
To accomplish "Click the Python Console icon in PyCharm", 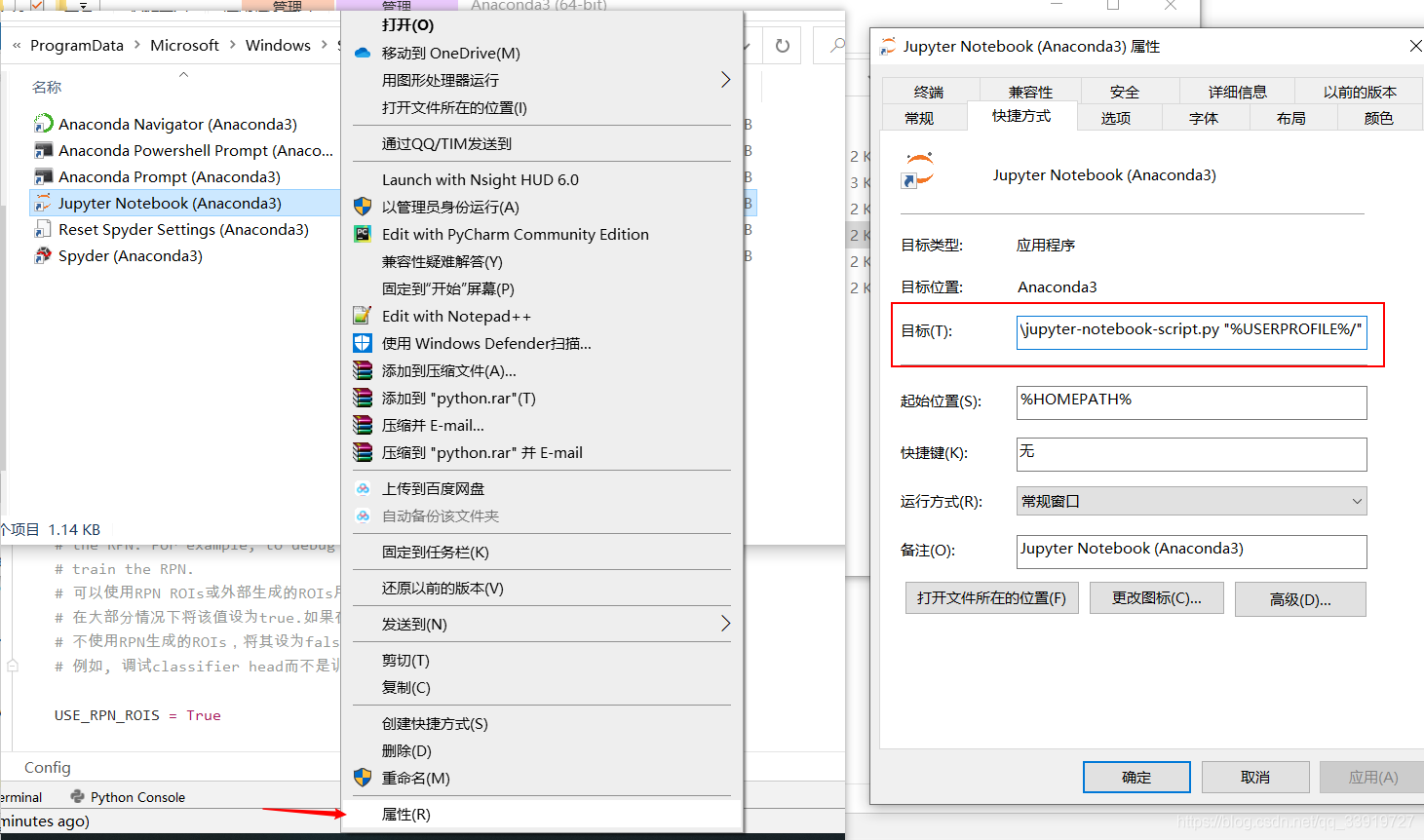I will 78,796.
